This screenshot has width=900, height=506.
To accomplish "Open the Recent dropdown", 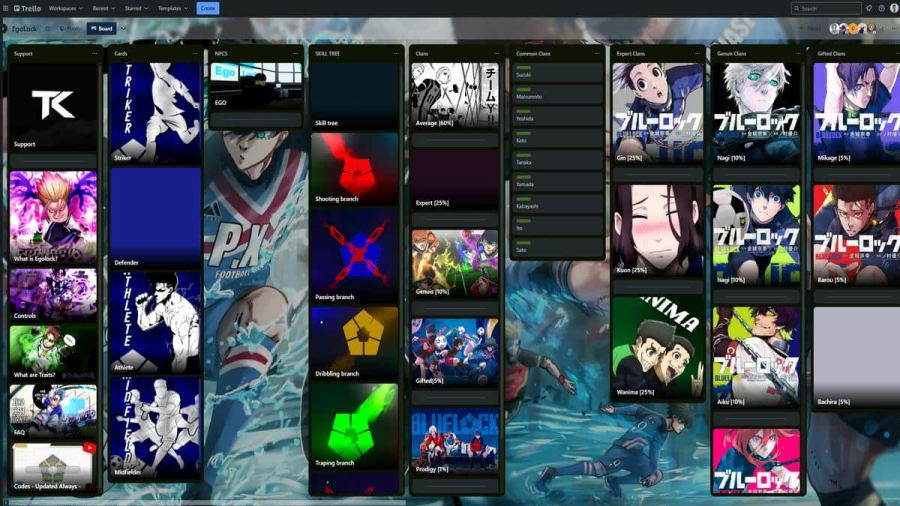I will (104, 9).
